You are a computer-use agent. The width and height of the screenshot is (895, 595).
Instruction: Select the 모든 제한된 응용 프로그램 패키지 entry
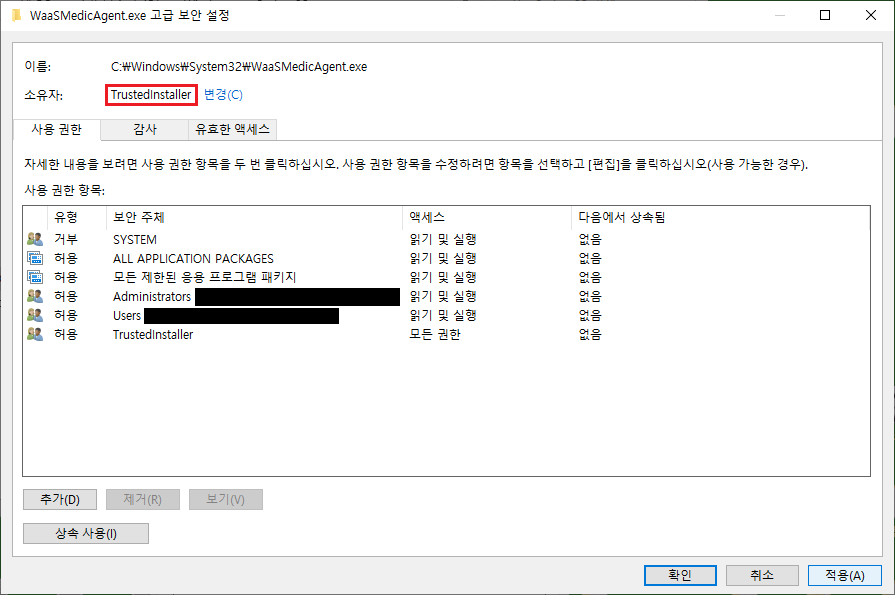204,278
